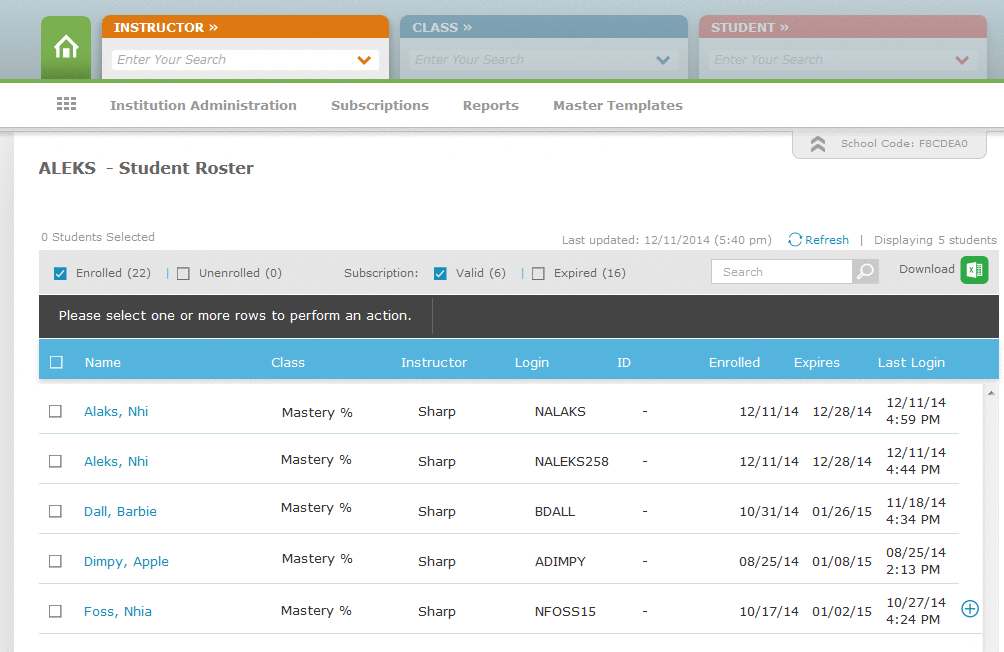Viewport: 1004px width, 652px height.
Task: Select the Foss, Nhia row checkbox
Action: coord(56,611)
